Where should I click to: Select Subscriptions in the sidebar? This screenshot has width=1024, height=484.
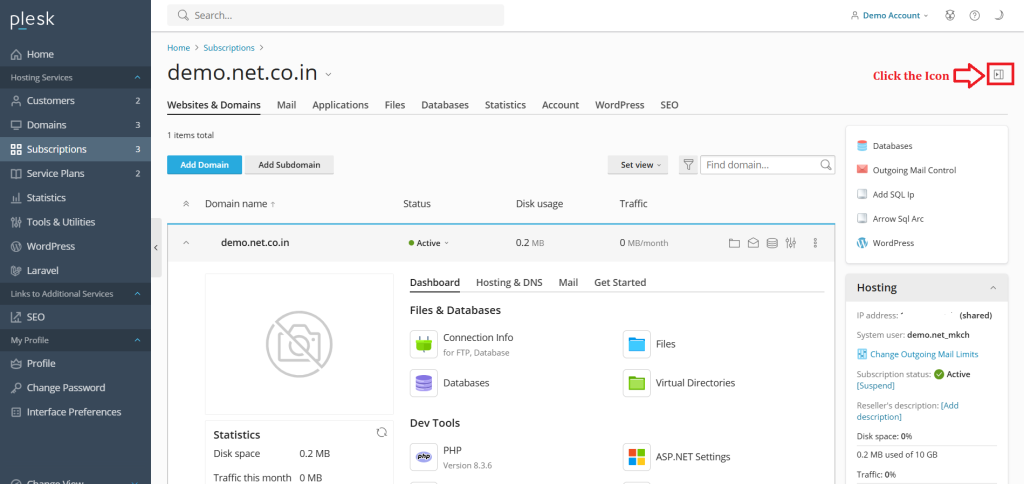pyautogui.click(x=75, y=149)
